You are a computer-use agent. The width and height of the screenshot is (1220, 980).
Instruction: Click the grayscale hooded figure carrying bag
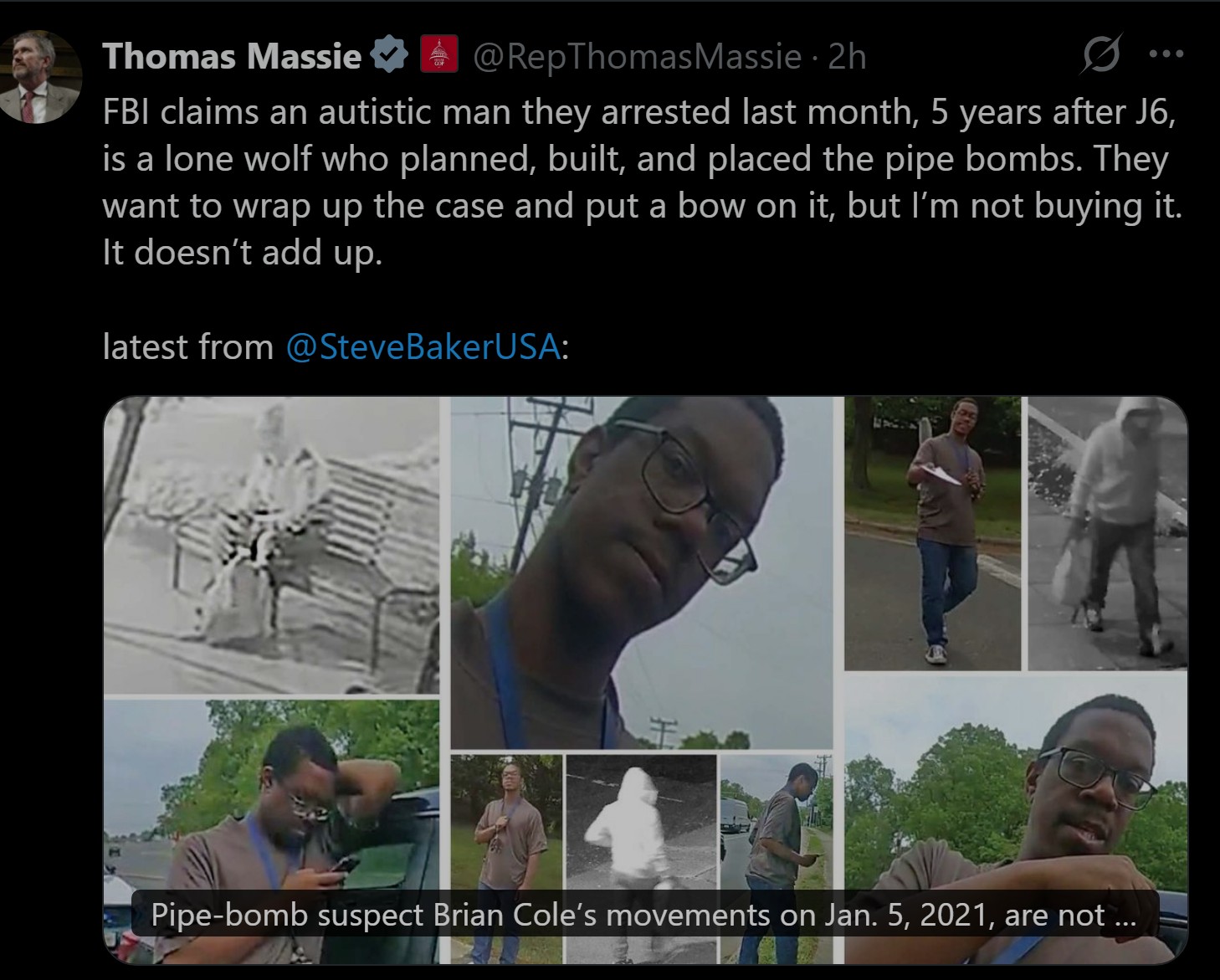[1107, 533]
